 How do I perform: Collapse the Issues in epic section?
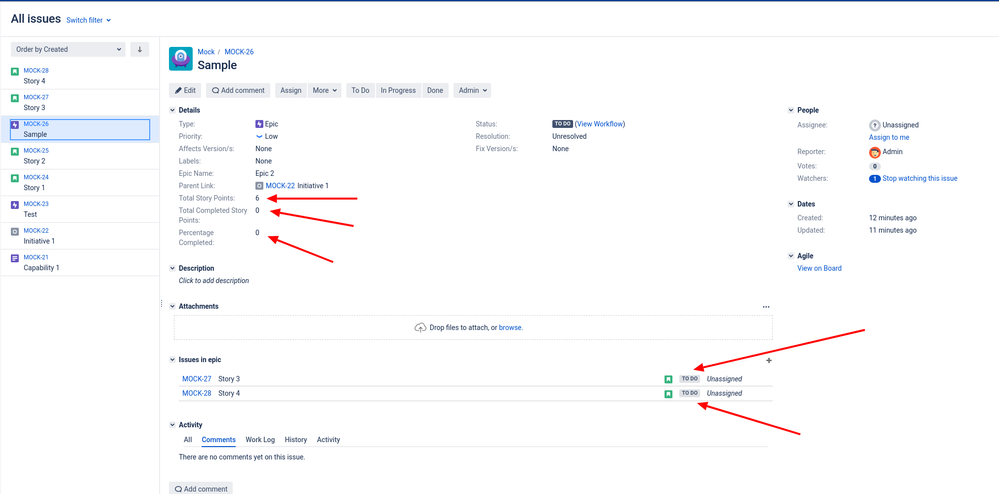[x=172, y=360]
